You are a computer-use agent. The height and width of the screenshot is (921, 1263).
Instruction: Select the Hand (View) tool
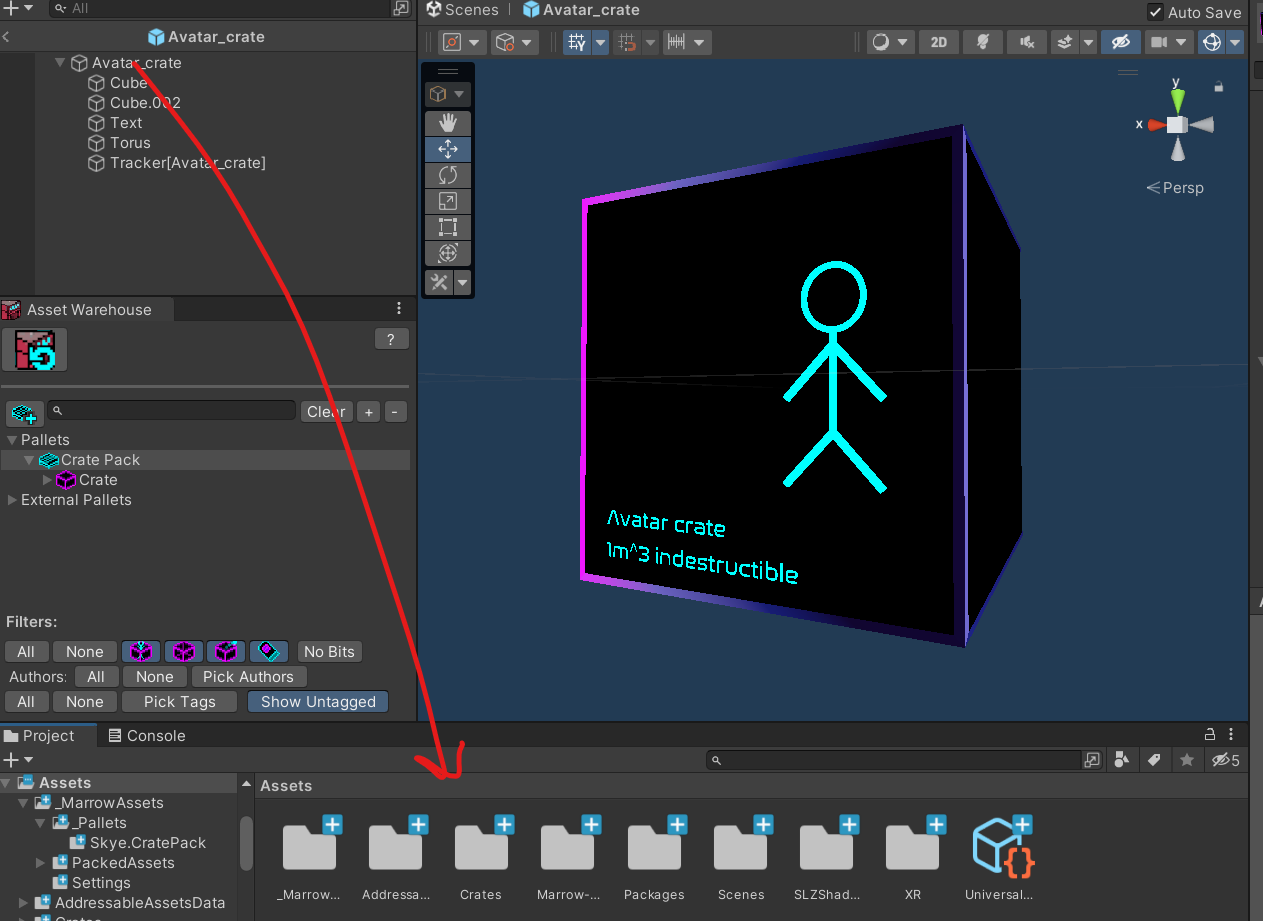coord(448,123)
